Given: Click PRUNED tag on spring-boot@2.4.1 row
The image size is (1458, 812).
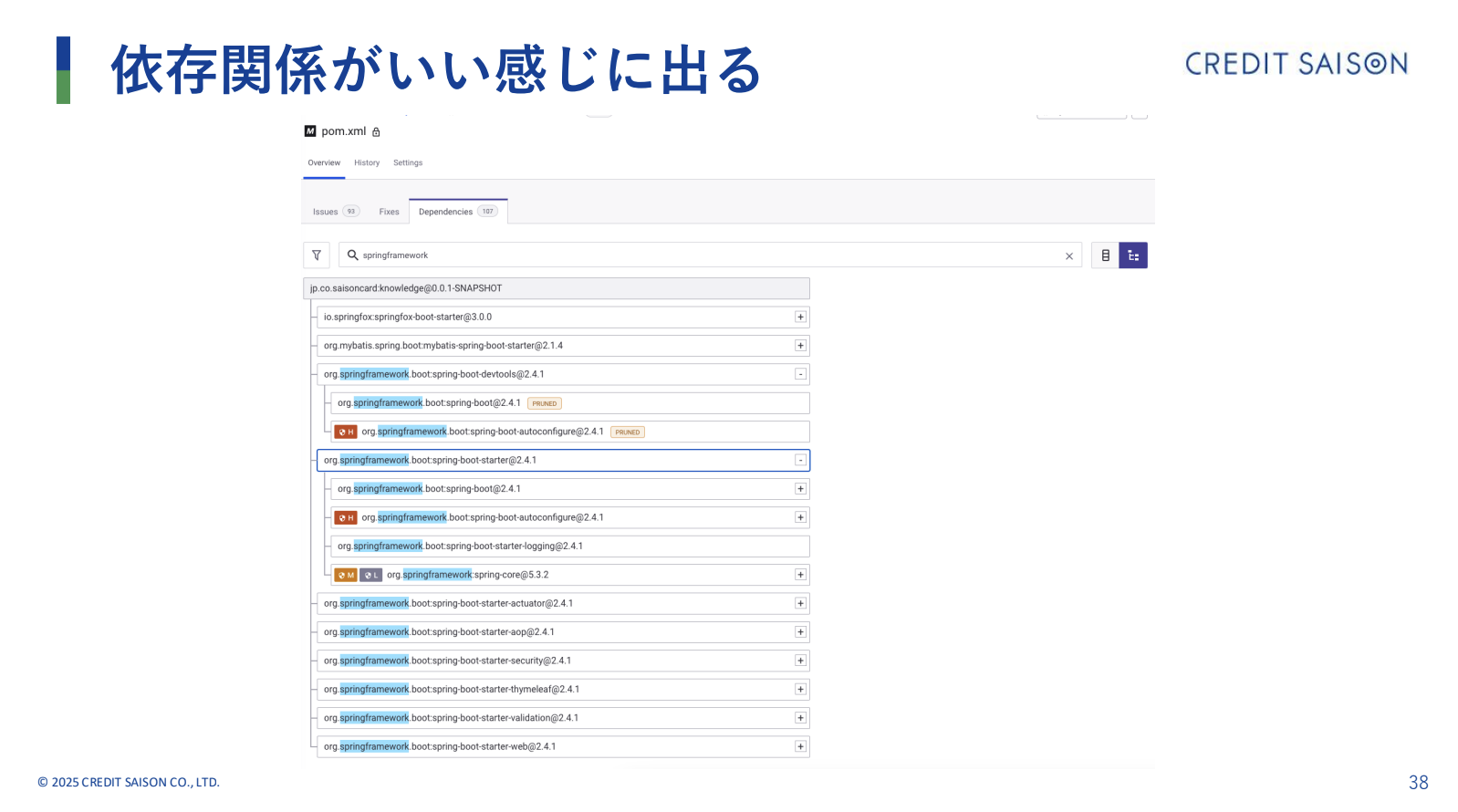Looking at the screenshot, I should [x=545, y=403].
